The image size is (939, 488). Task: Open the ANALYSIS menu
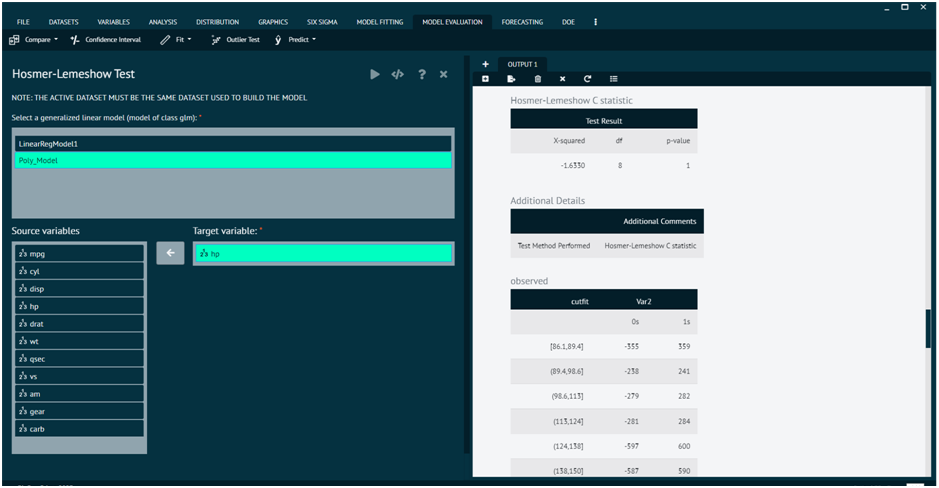[x=163, y=22]
